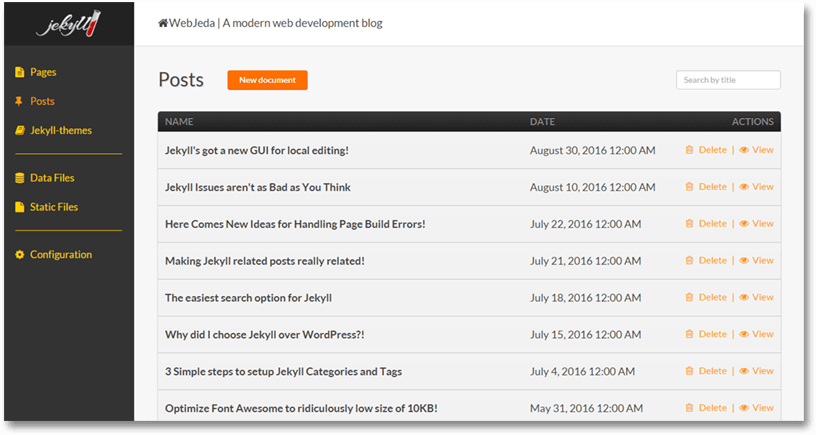Click the "Posts" page heading

(181, 80)
